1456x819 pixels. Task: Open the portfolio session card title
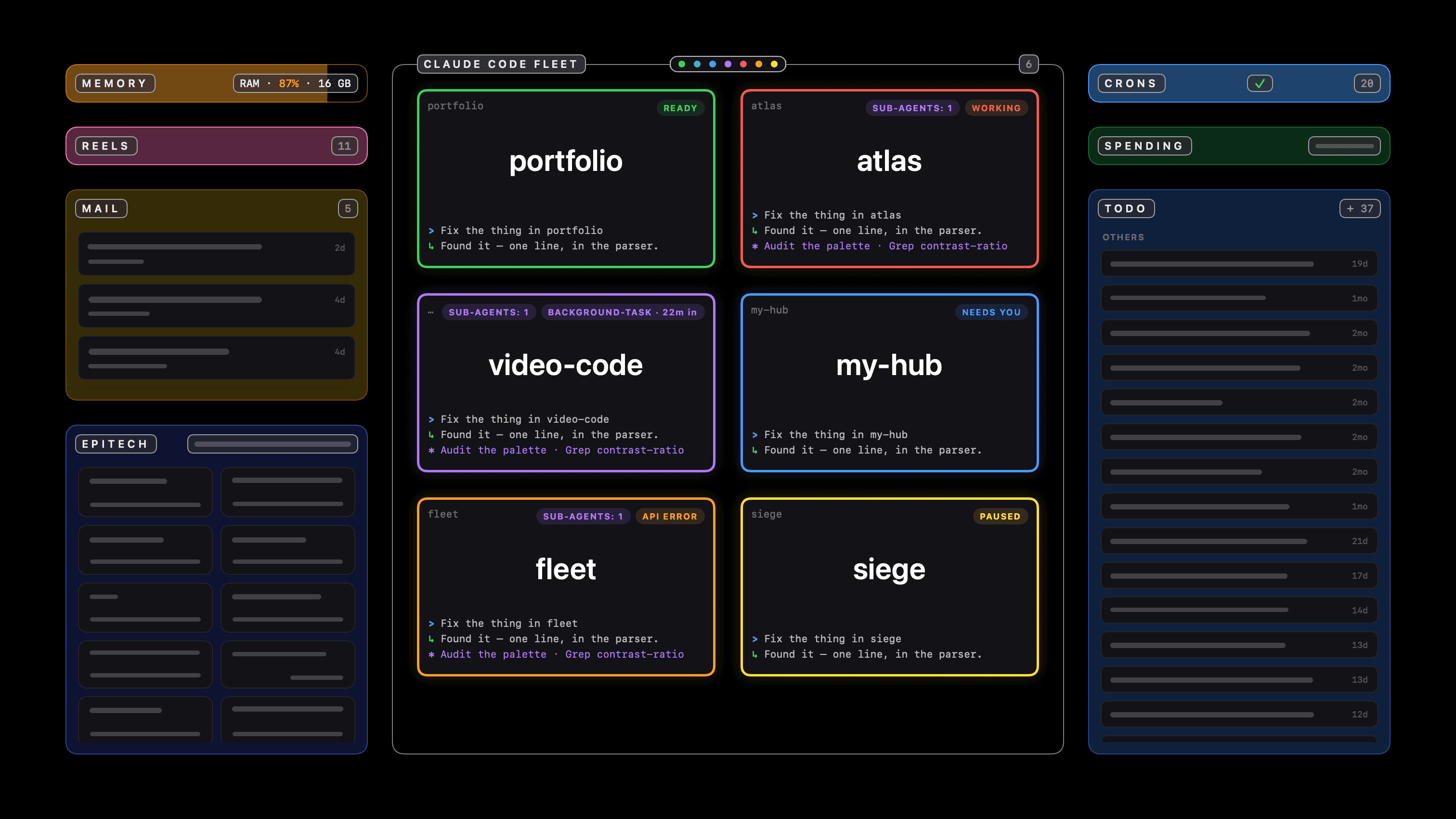point(566,161)
